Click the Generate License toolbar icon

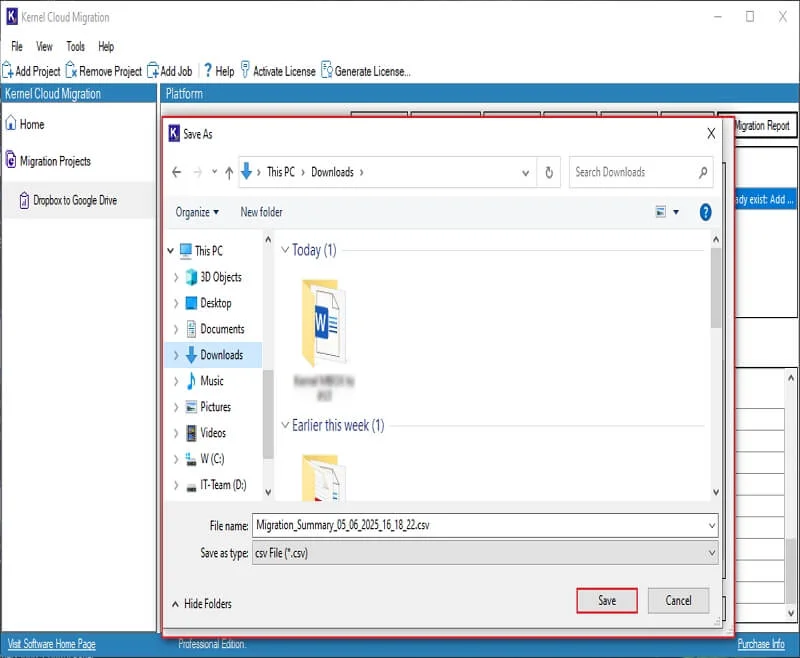(327, 70)
